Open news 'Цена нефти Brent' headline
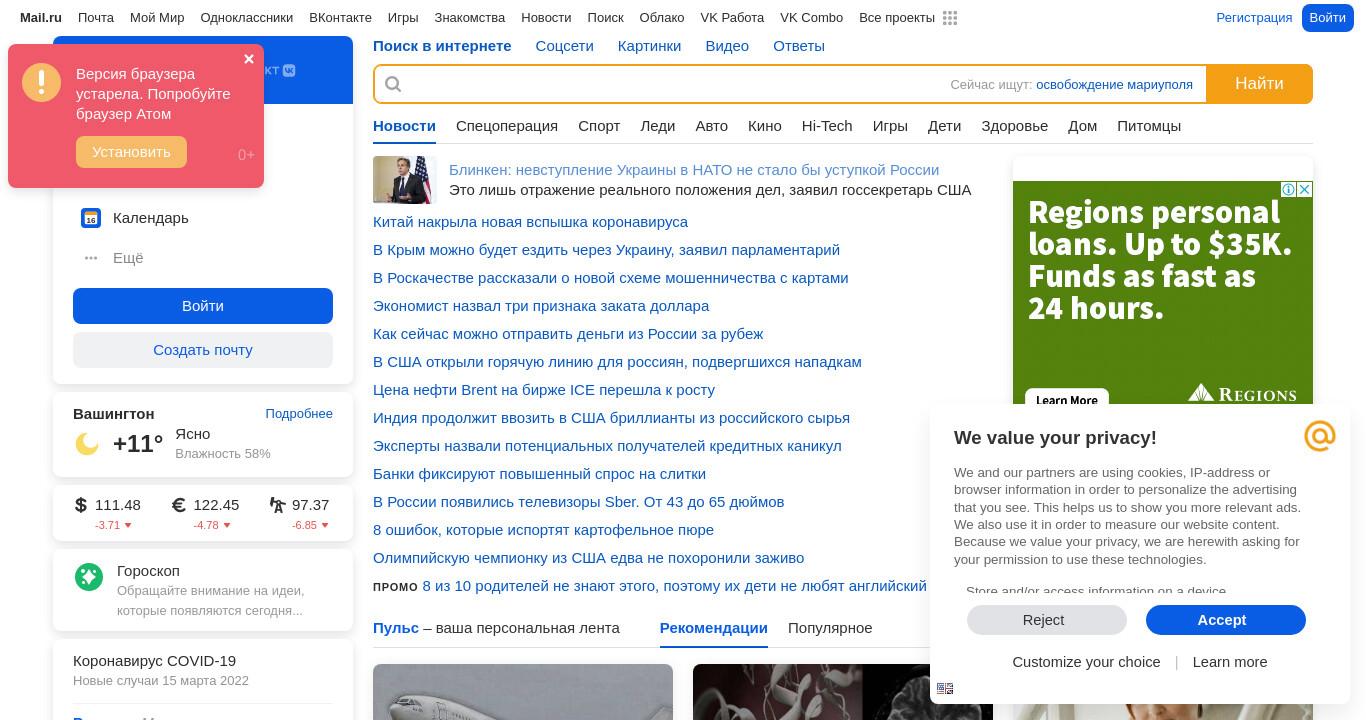The height and width of the screenshot is (720, 1366). point(544,390)
